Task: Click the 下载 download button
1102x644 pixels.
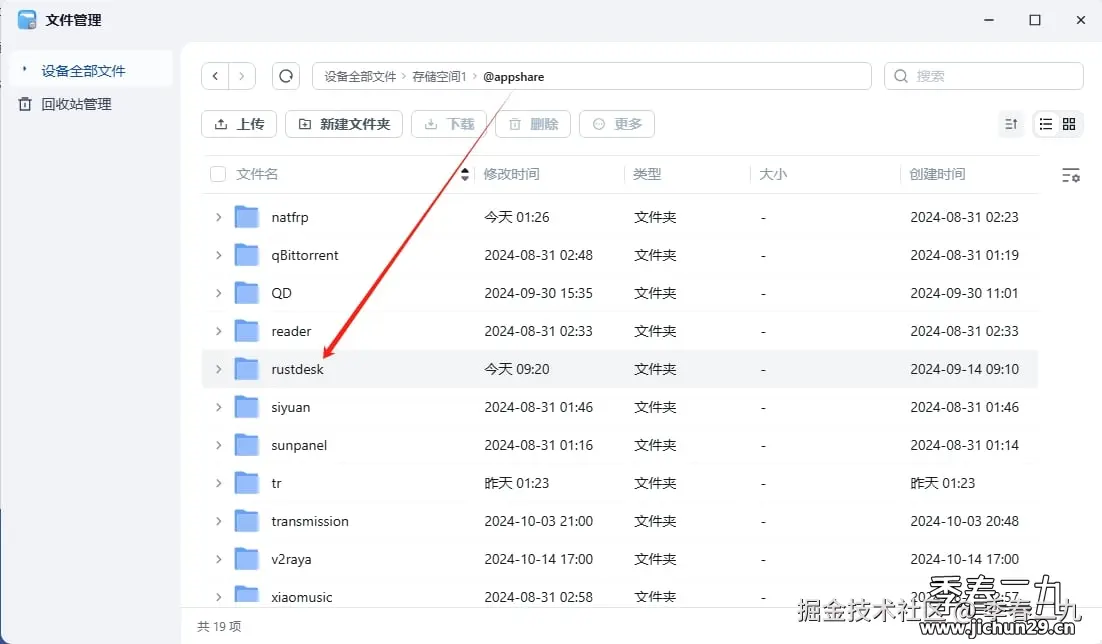Action: click(x=449, y=124)
